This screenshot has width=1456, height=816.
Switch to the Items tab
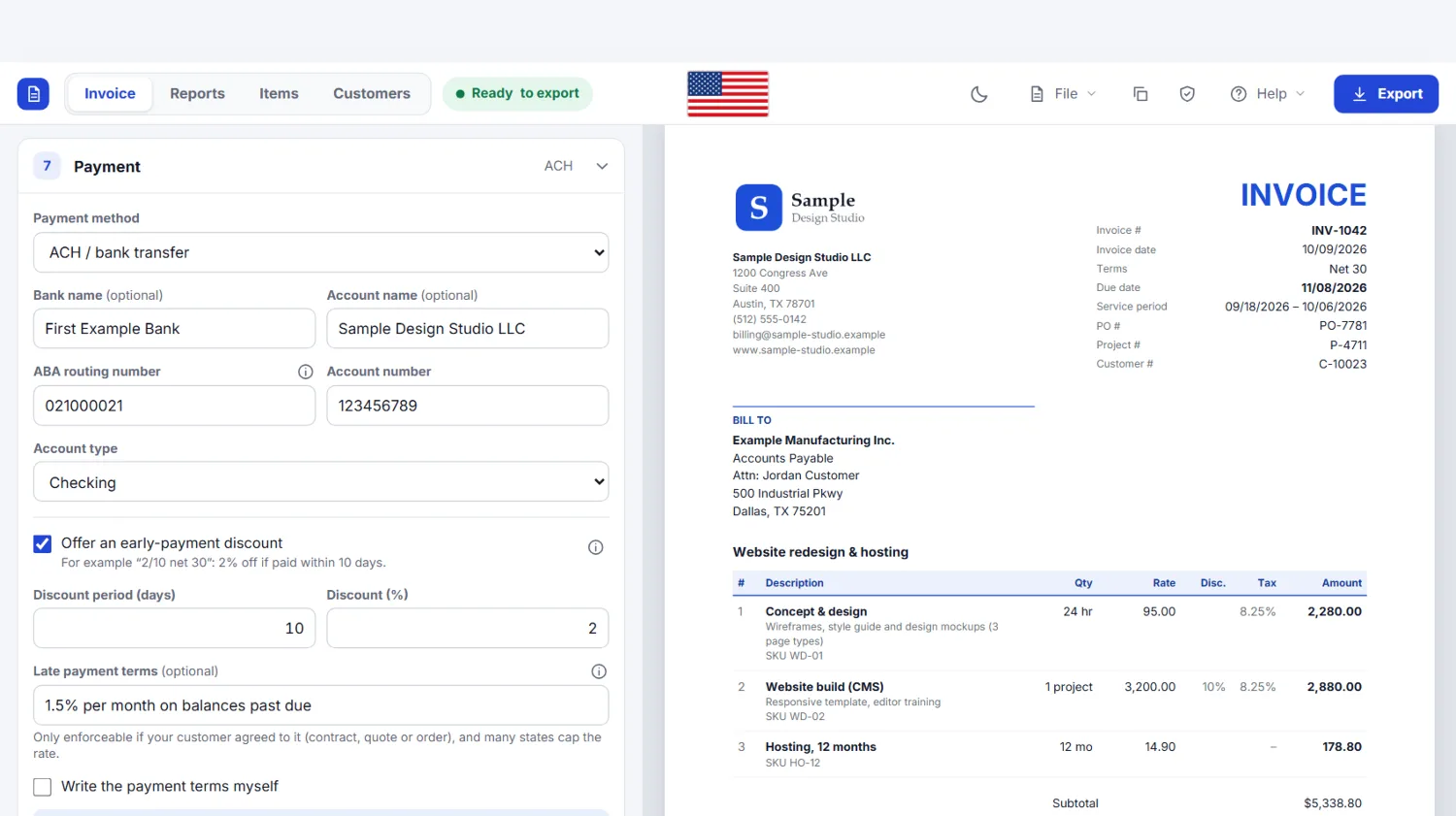[x=279, y=94]
